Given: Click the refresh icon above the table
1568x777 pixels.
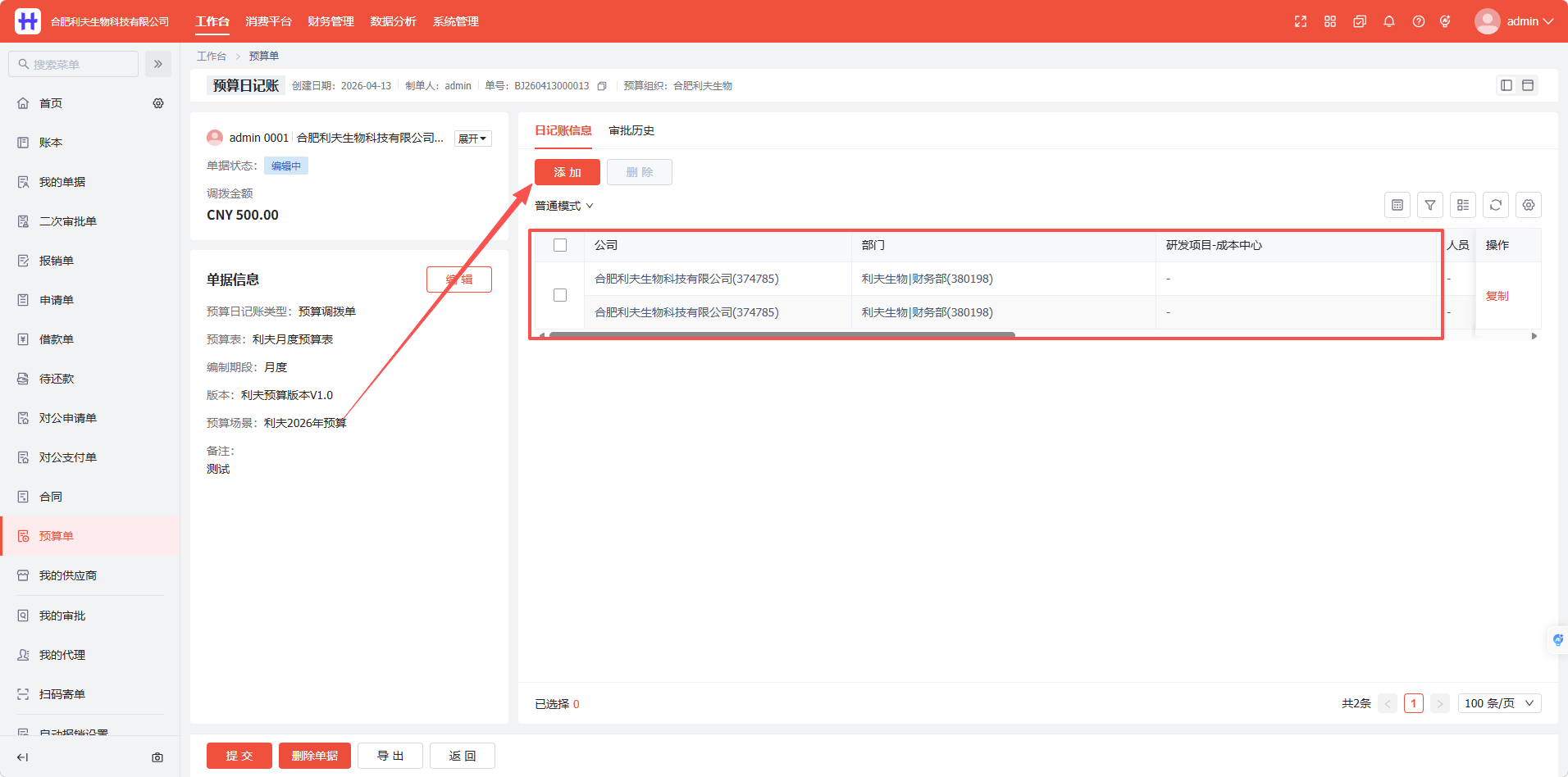Looking at the screenshot, I should coord(1495,205).
